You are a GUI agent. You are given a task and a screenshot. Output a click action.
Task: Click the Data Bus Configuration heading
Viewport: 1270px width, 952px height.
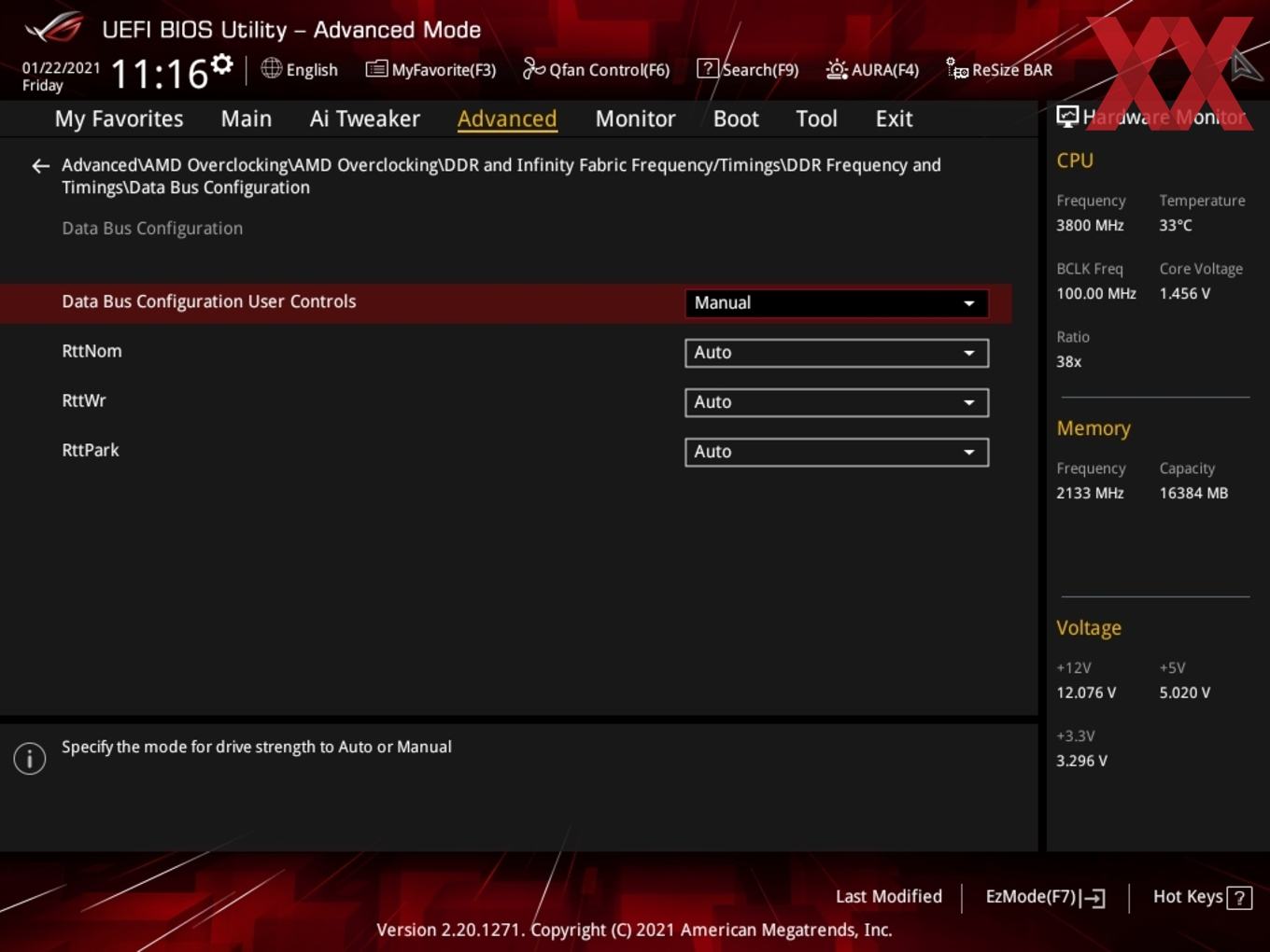[152, 229]
